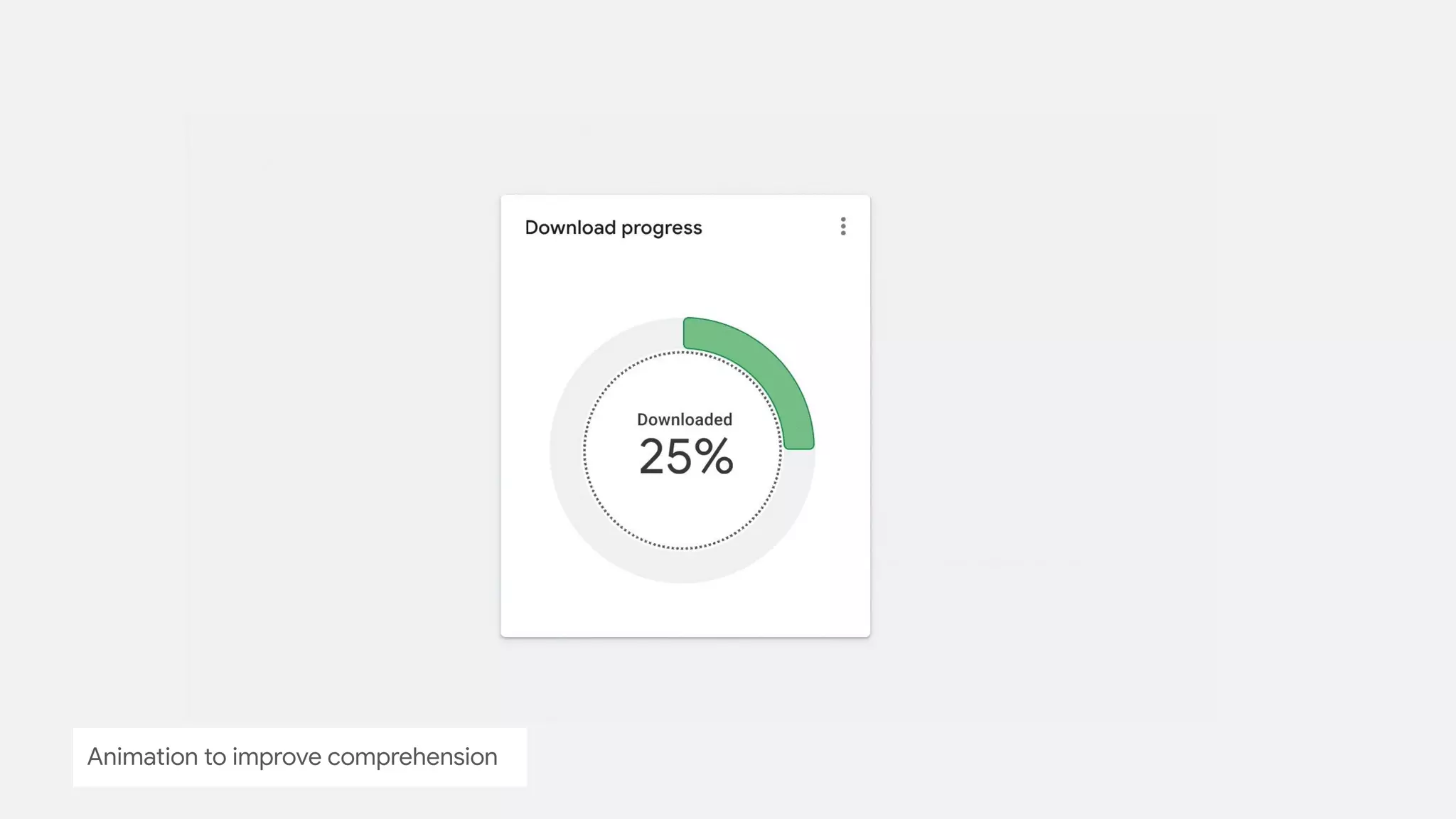Click the percent sign after 25

click(x=714, y=456)
